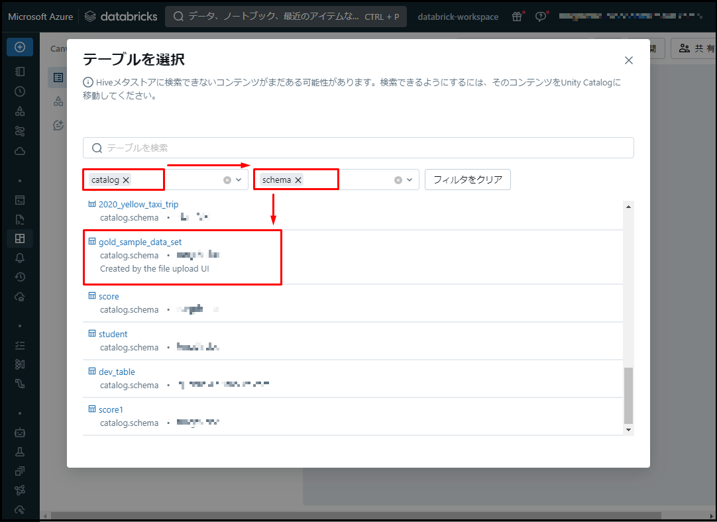Open Models graph icon in sidebar
This screenshot has width=717, height=522.
click(20, 490)
